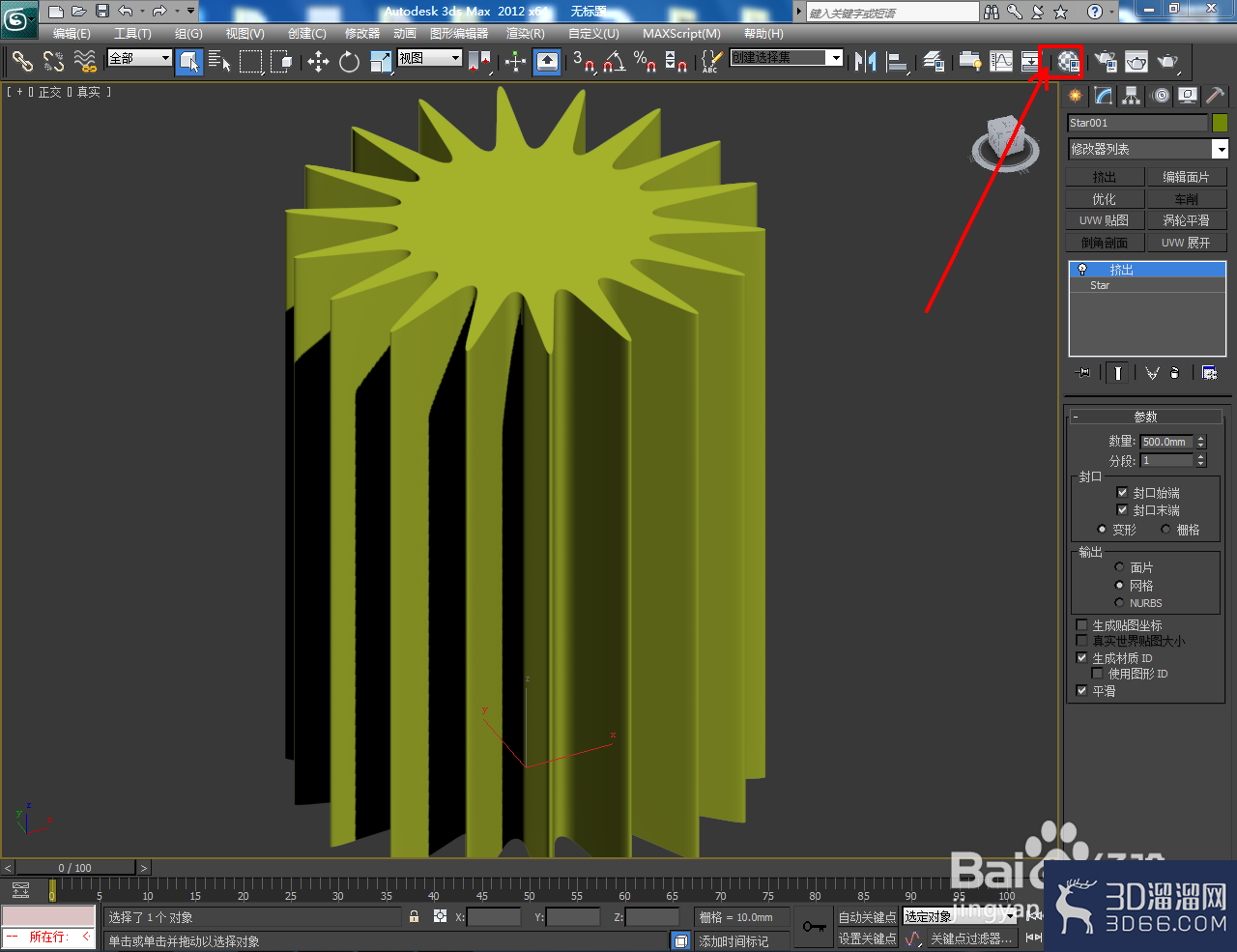Open the Layer Manager
This screenshot has height=952, width=1237.
[x=934, y=61]
